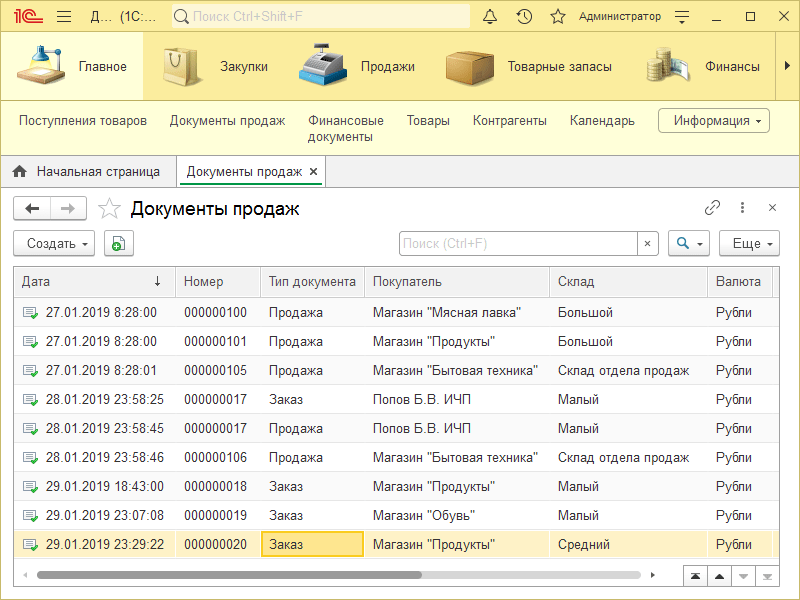This screenshot has height=600, width=800.
Task: Open the search options dropdown
Action: click(x=689, y=243)
